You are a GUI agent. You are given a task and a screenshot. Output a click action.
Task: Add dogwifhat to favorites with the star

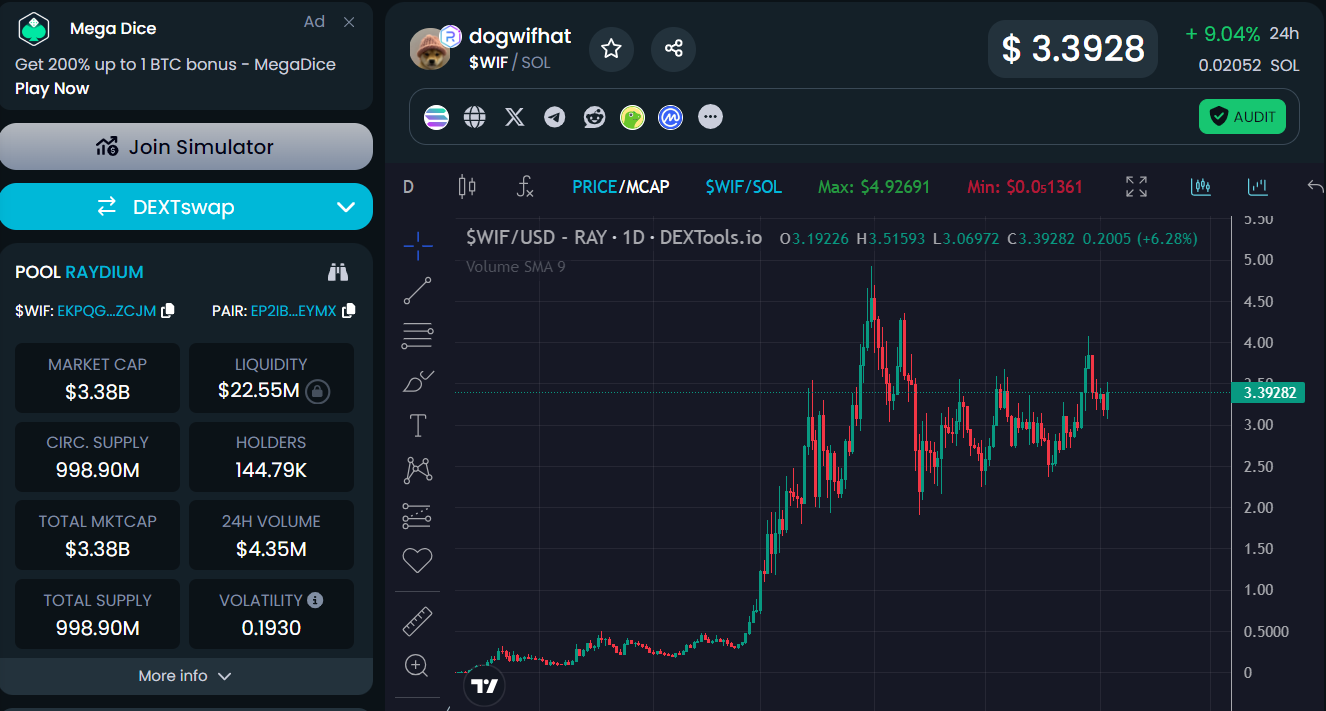tap(611, 48)
